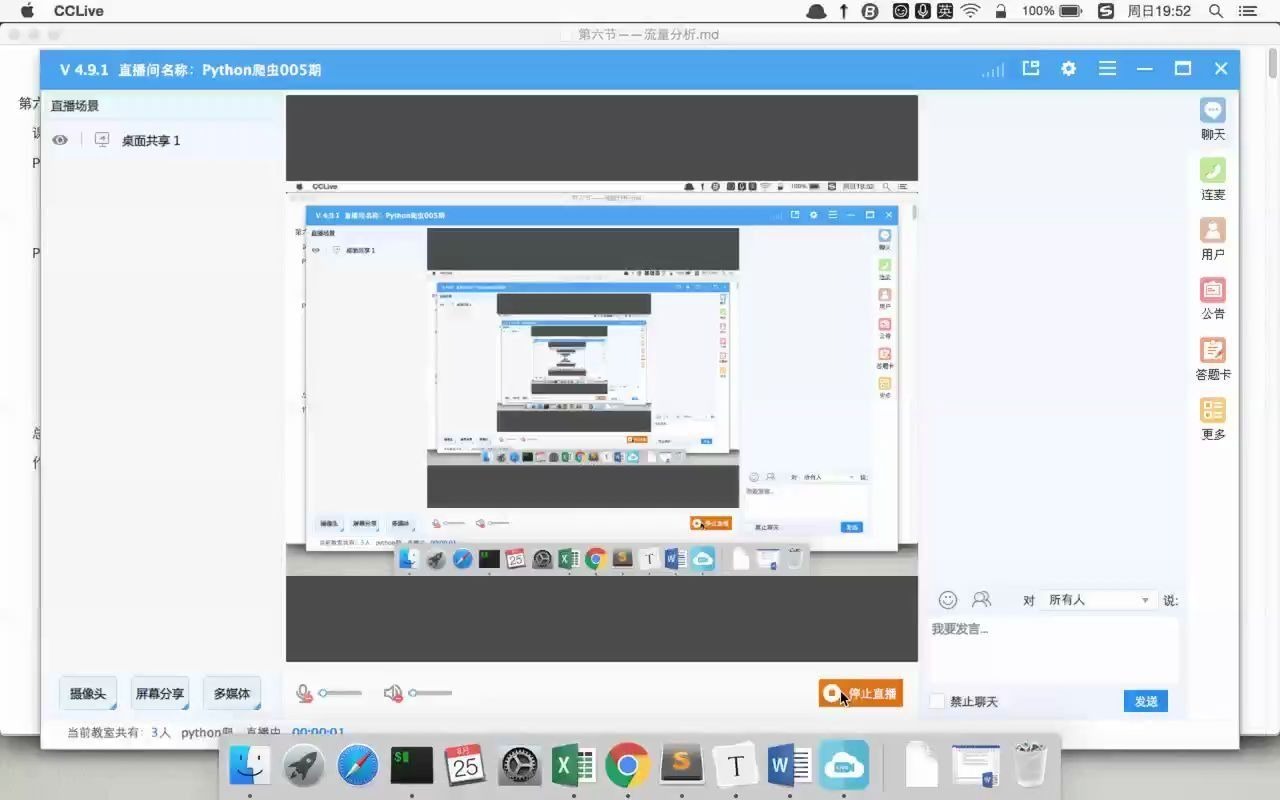Screen dimensions: 1280x800
Task: Mute the speaker volume icon
Action: click(x=393, y=693)
